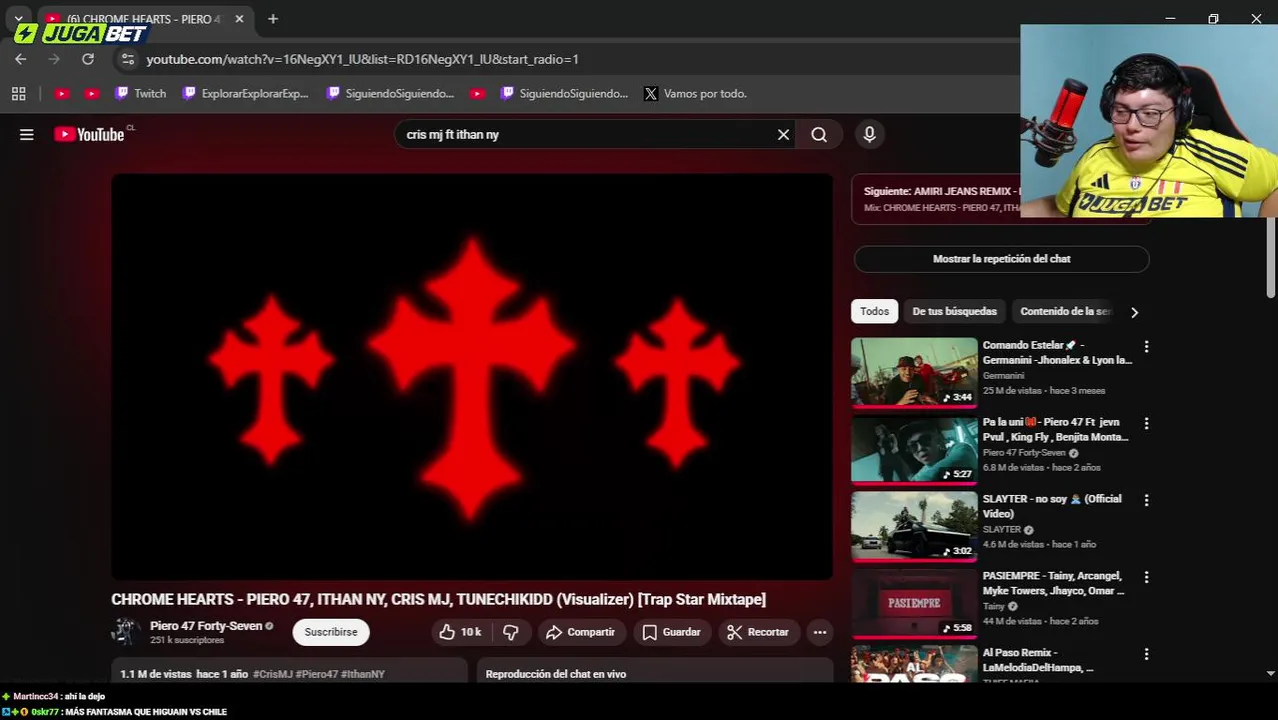The image size is (1278, 720).
Task: Open browser tab search dropdown
Action: tap(18, 18)
